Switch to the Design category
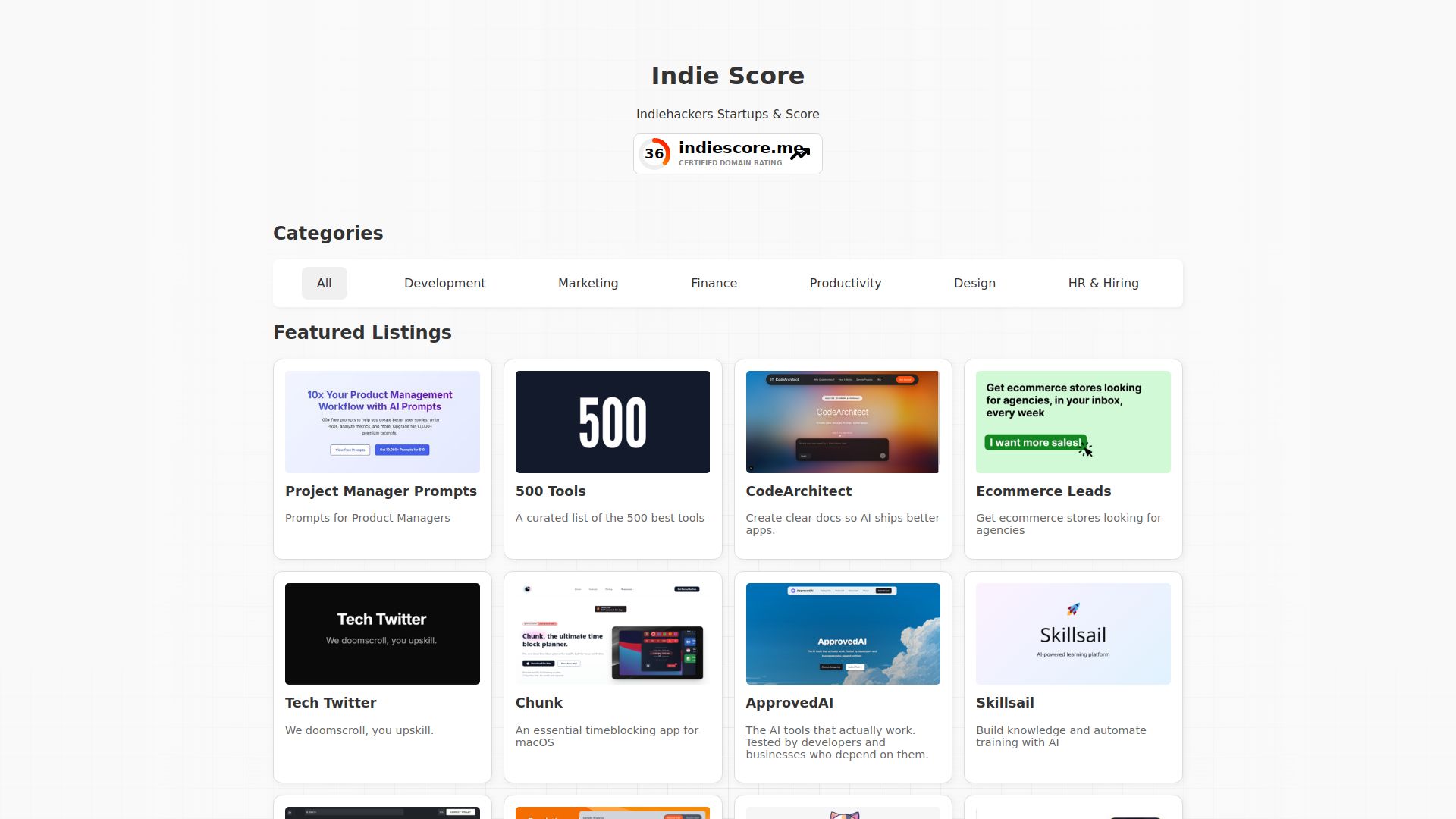This screenshot has width=1456, height=819. coord(974,283)
